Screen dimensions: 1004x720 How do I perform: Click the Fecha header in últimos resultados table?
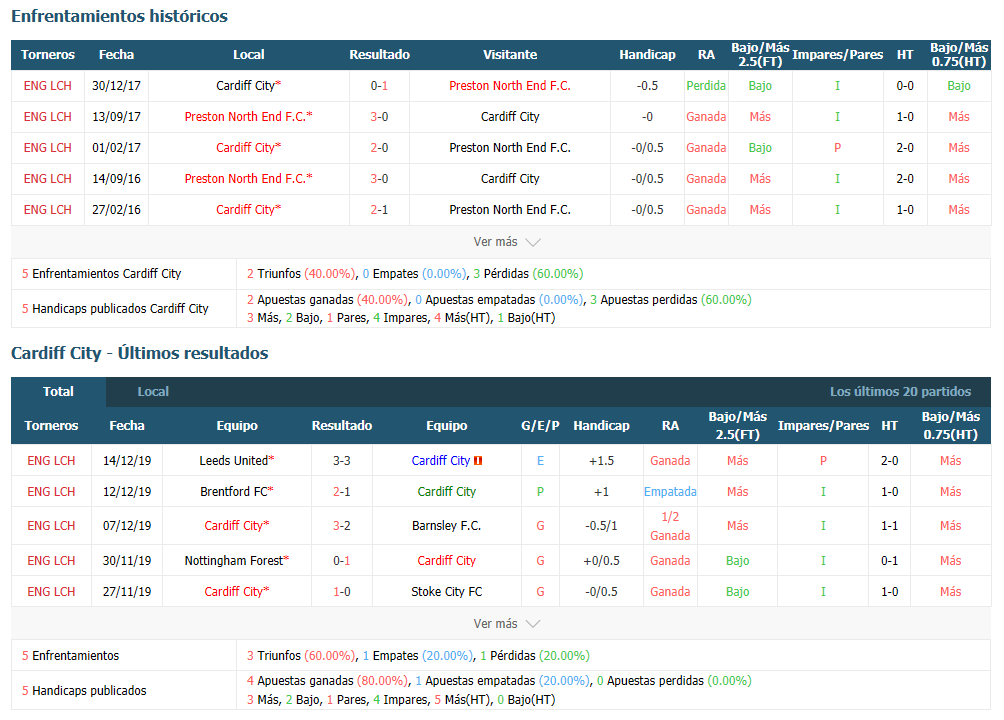pos(127,426)
